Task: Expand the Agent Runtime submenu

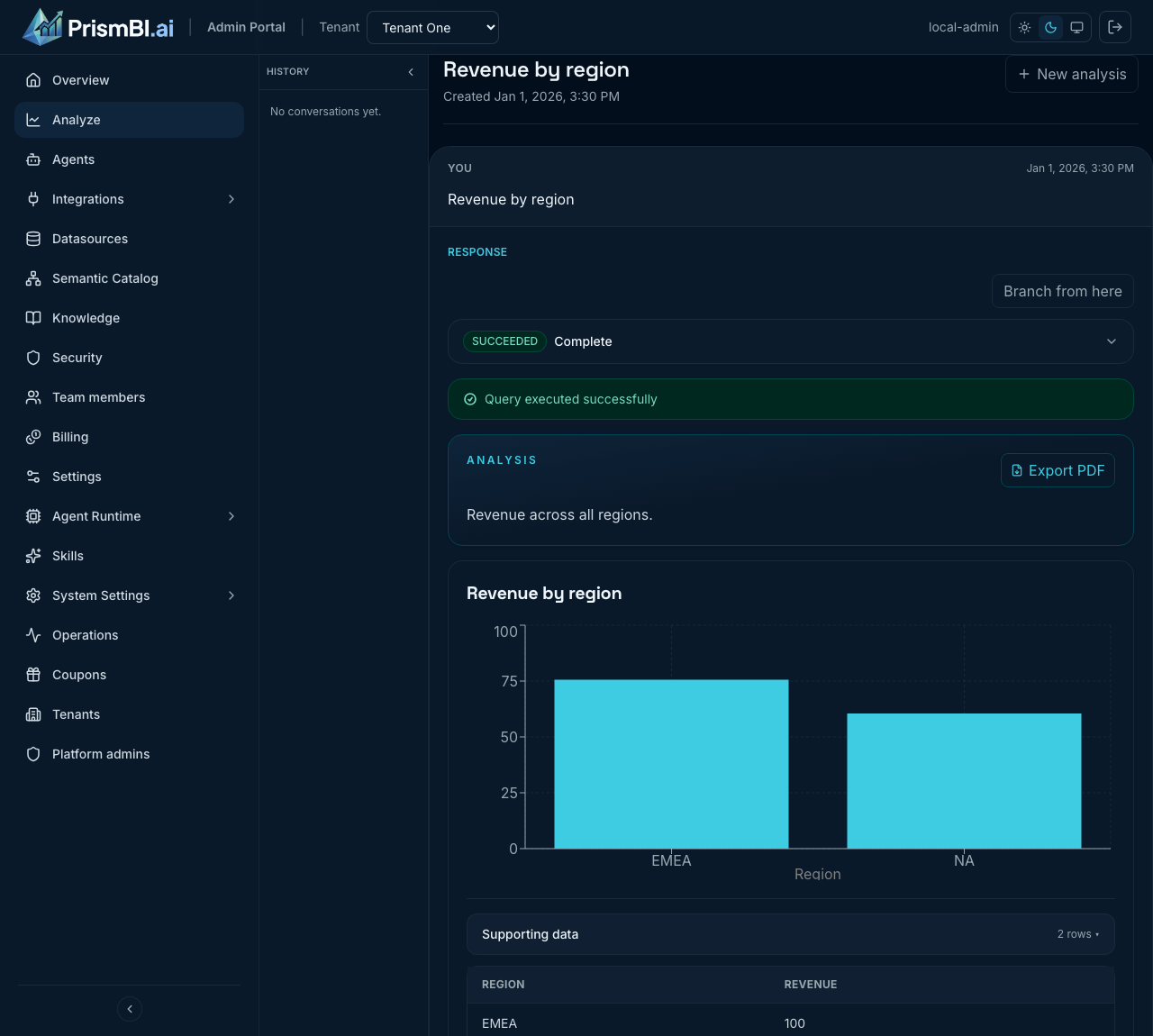Action: point(232,516)
